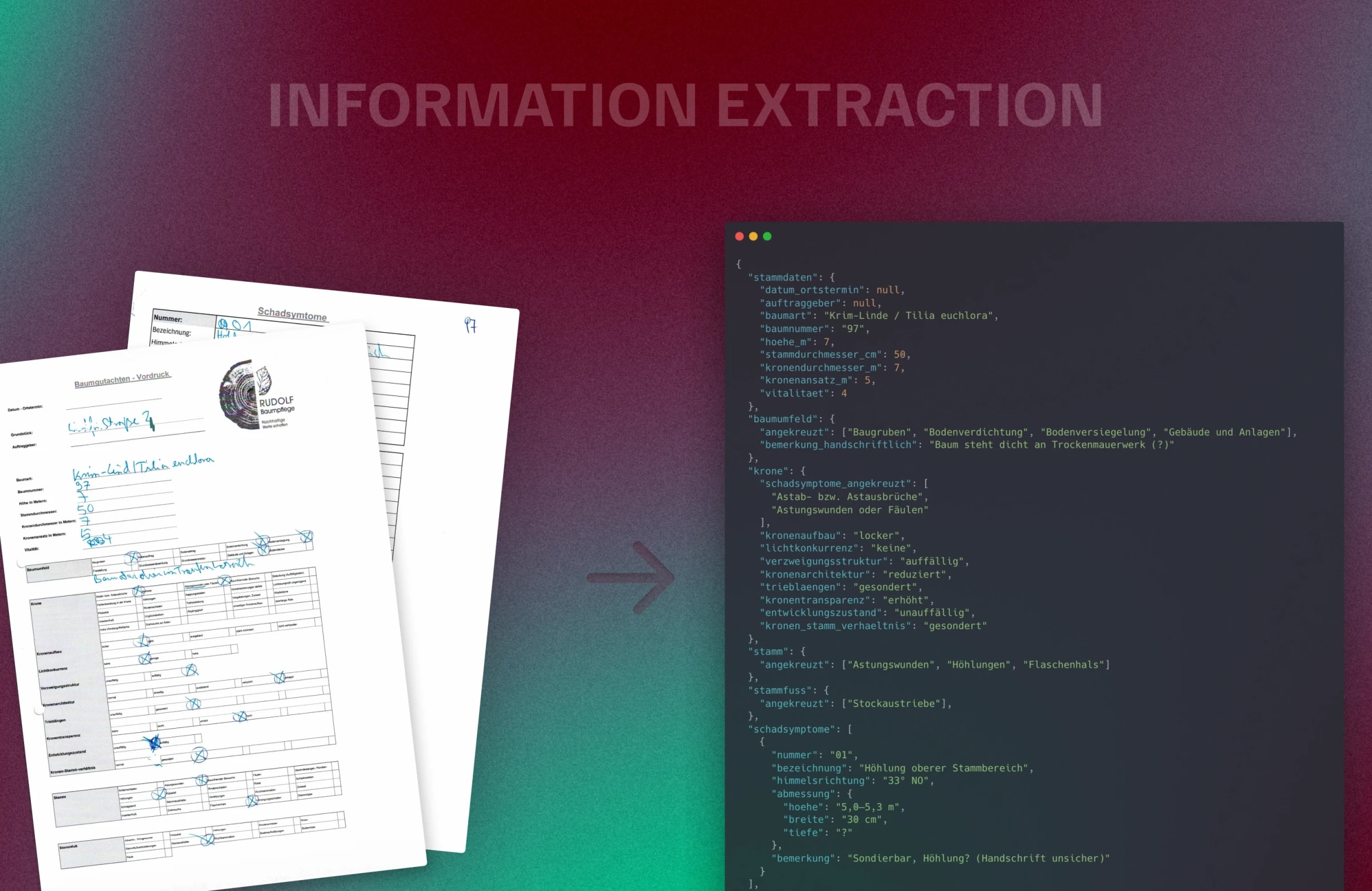This screenshot has height=891, width=1372.
Task: Click the "trieblaengen": "gesondert" line
Action: point(840,588)
